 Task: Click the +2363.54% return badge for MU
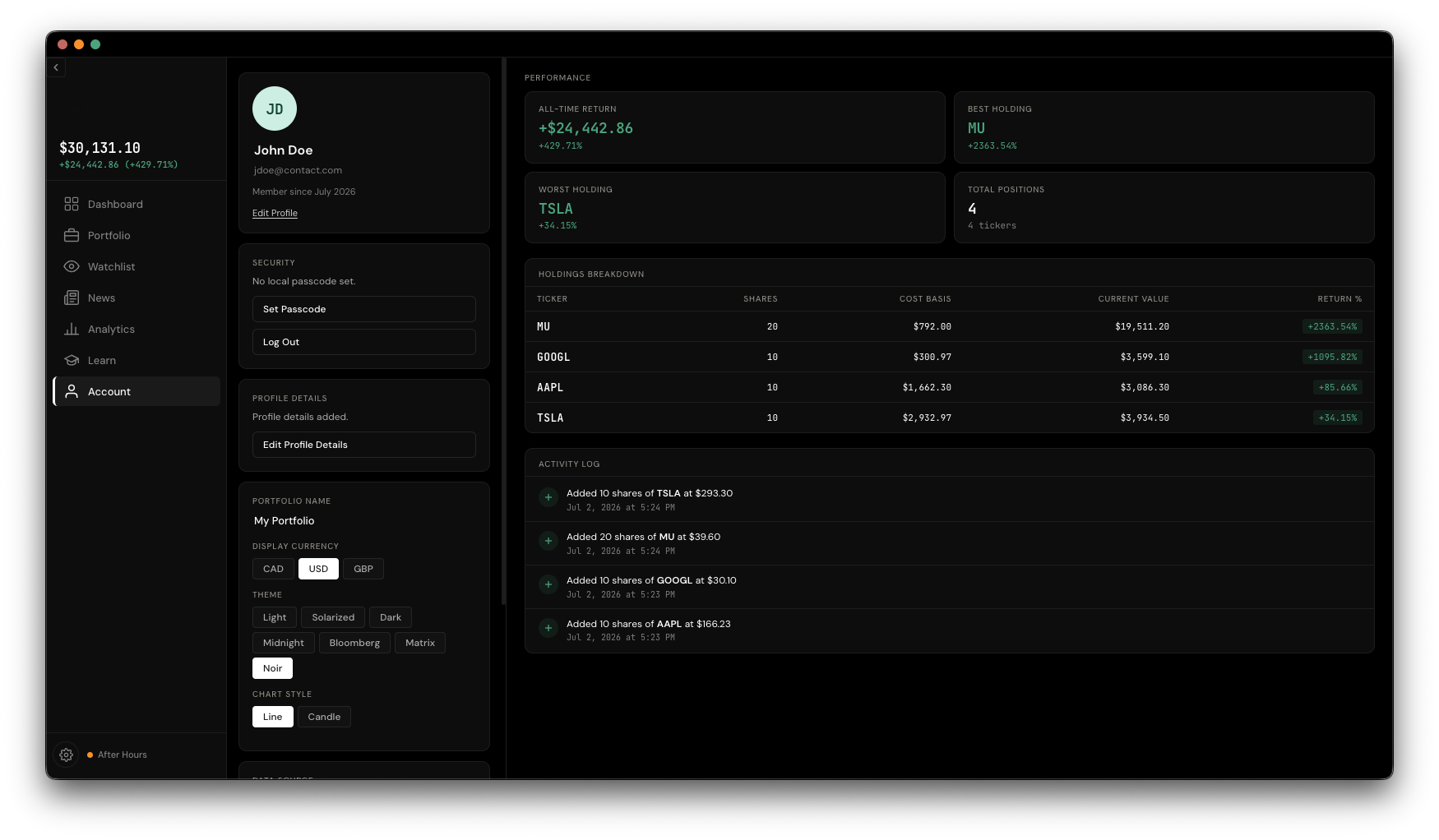click(1332, 326)
